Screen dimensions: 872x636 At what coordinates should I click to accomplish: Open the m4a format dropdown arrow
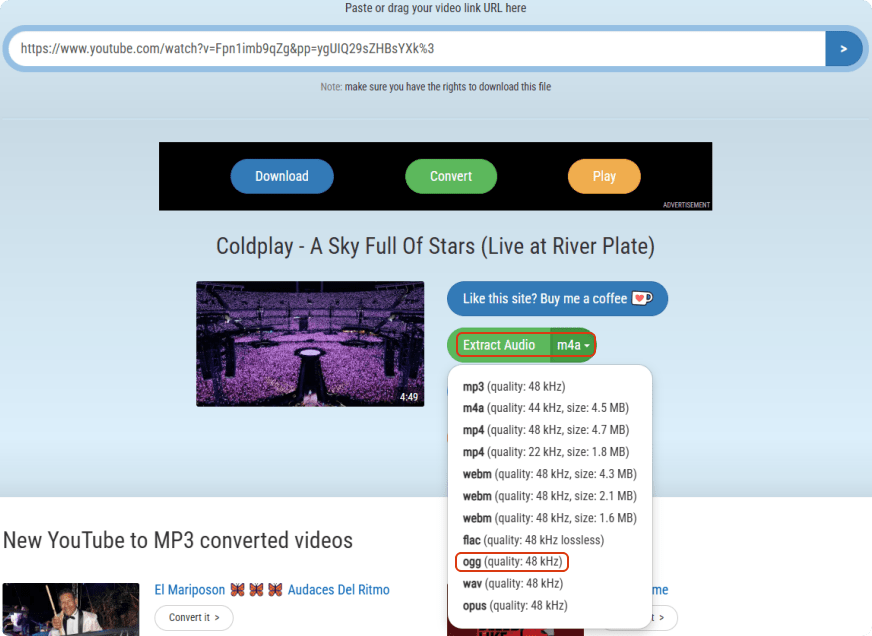[x=574, y=345]
